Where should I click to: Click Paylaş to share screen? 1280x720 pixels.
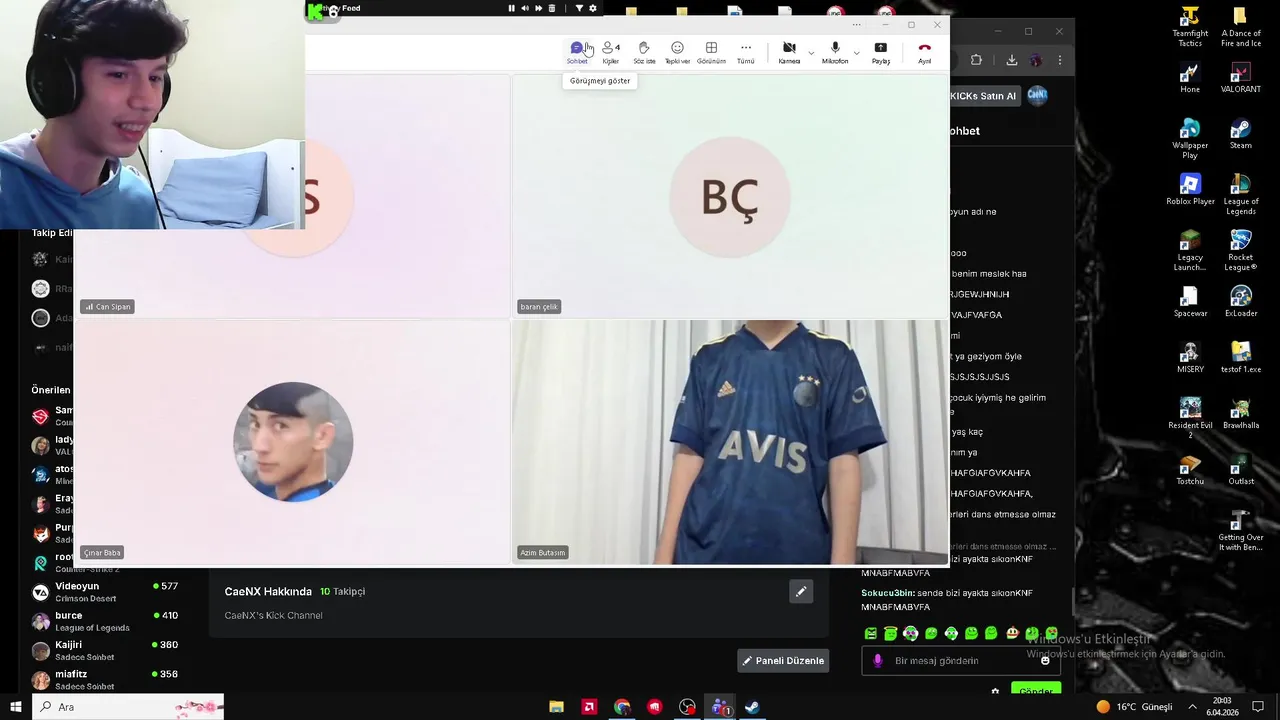(880, 52)
